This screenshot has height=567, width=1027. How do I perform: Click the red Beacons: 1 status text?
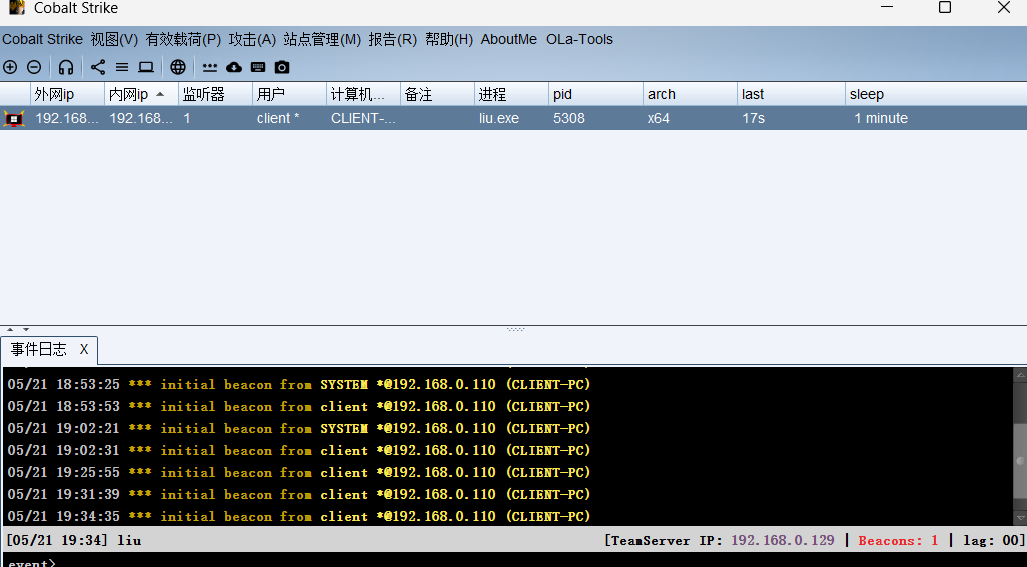tap(899, 541)
